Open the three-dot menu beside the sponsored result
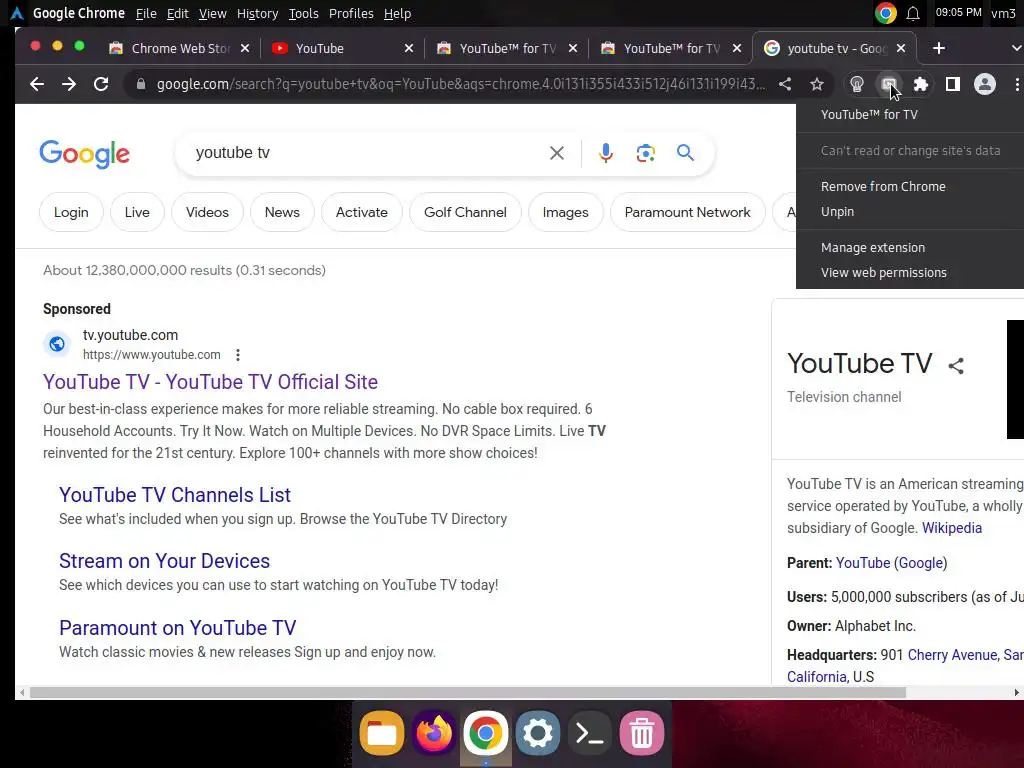1024x768 pixels. [x=238, y=355]
